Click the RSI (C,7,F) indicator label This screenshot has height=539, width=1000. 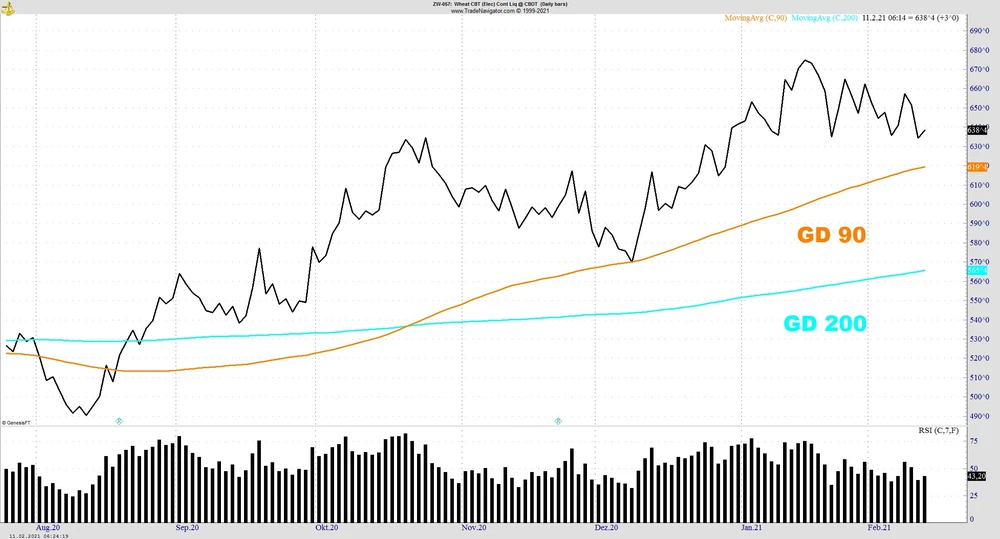pyautogui.click(x=940, y=430)
